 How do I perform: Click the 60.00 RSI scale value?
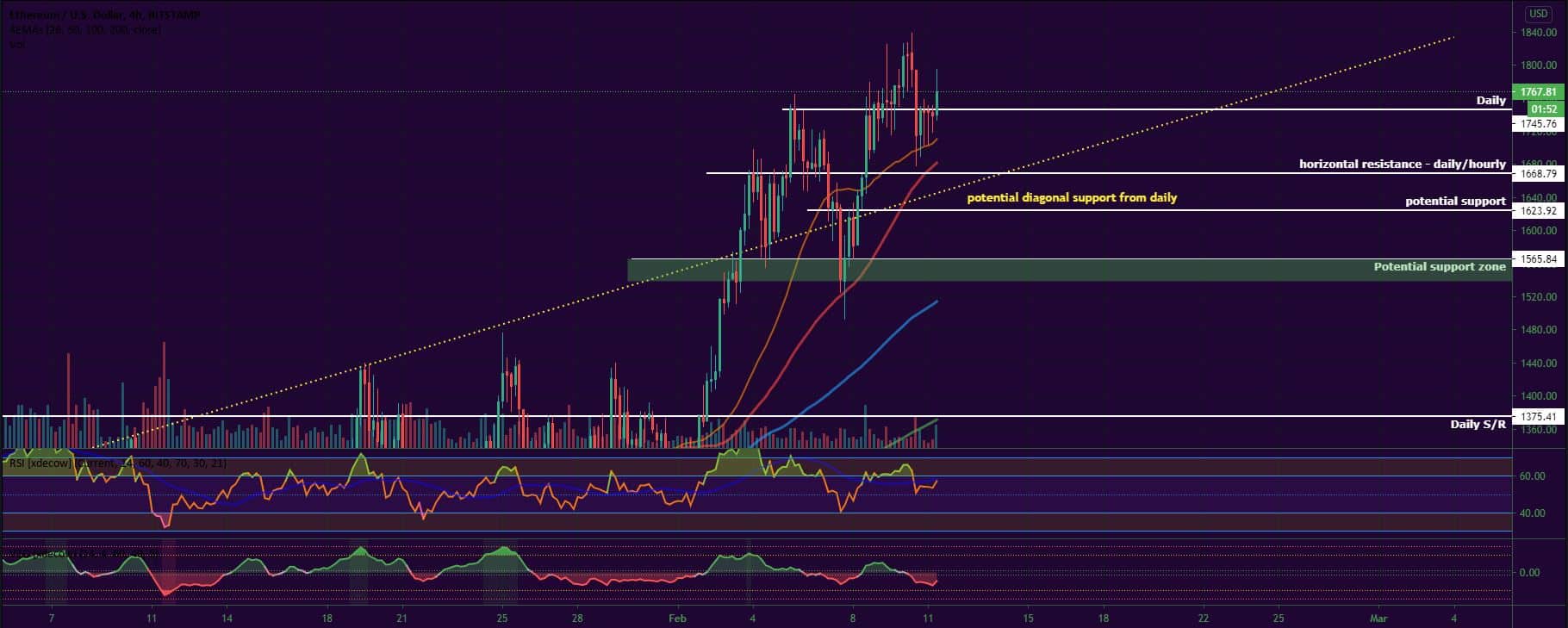1532,476
